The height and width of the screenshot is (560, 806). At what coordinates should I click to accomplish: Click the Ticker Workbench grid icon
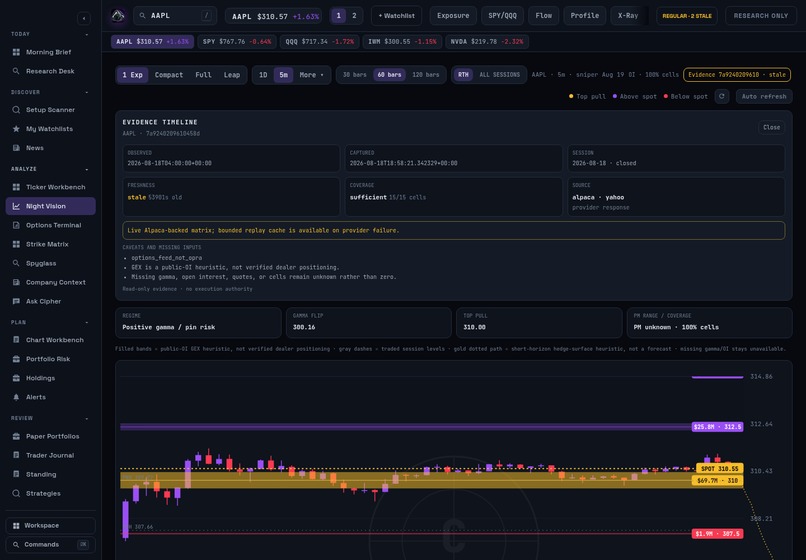point(16,187)
